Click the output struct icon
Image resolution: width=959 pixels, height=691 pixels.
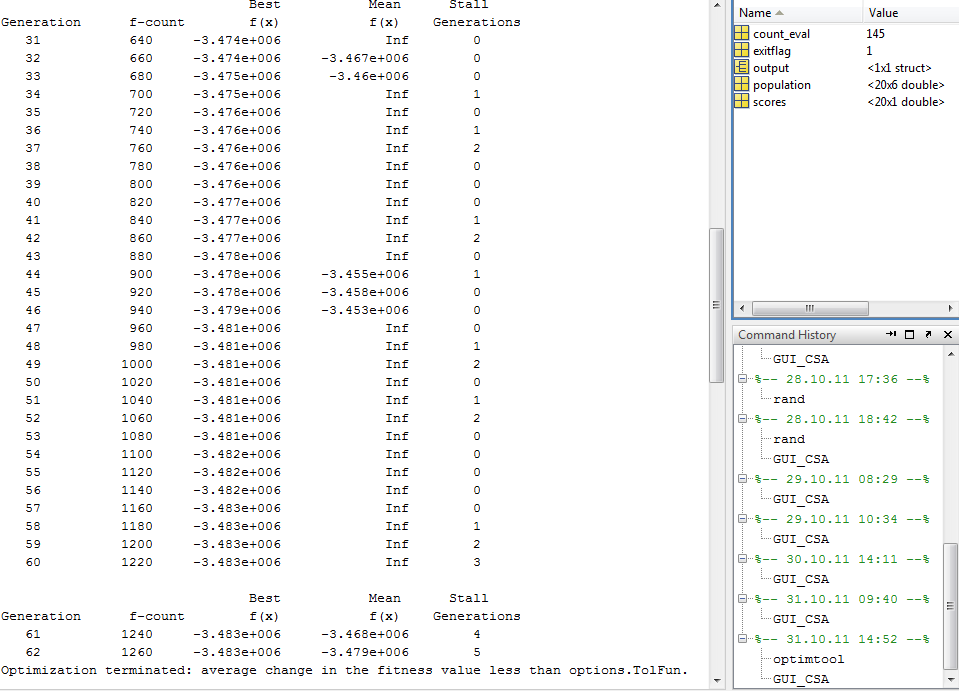741,68
